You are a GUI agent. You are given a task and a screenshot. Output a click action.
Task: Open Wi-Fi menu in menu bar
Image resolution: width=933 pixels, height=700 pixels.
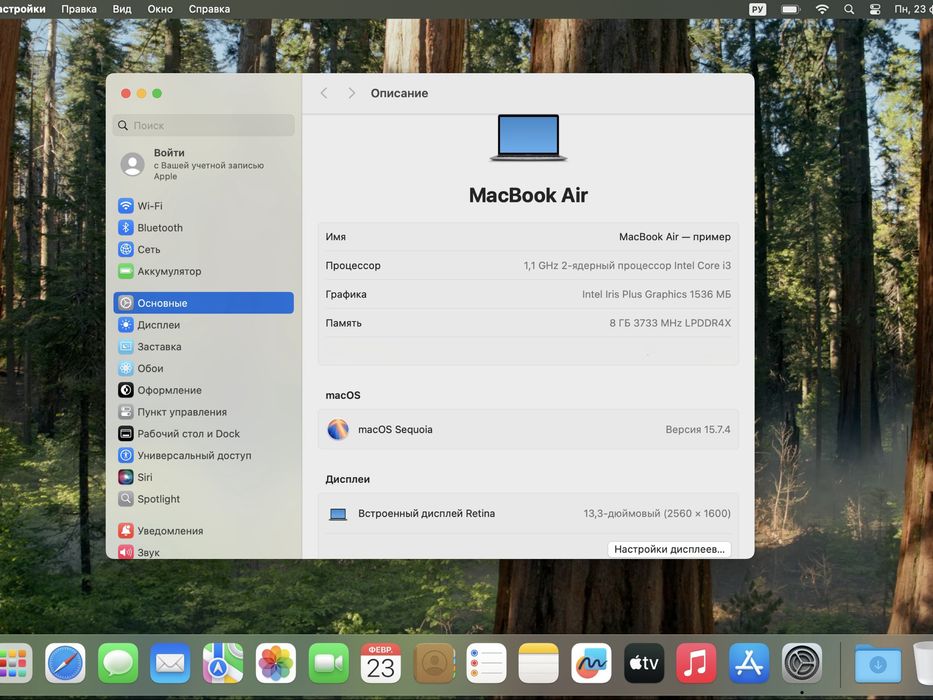822,9
